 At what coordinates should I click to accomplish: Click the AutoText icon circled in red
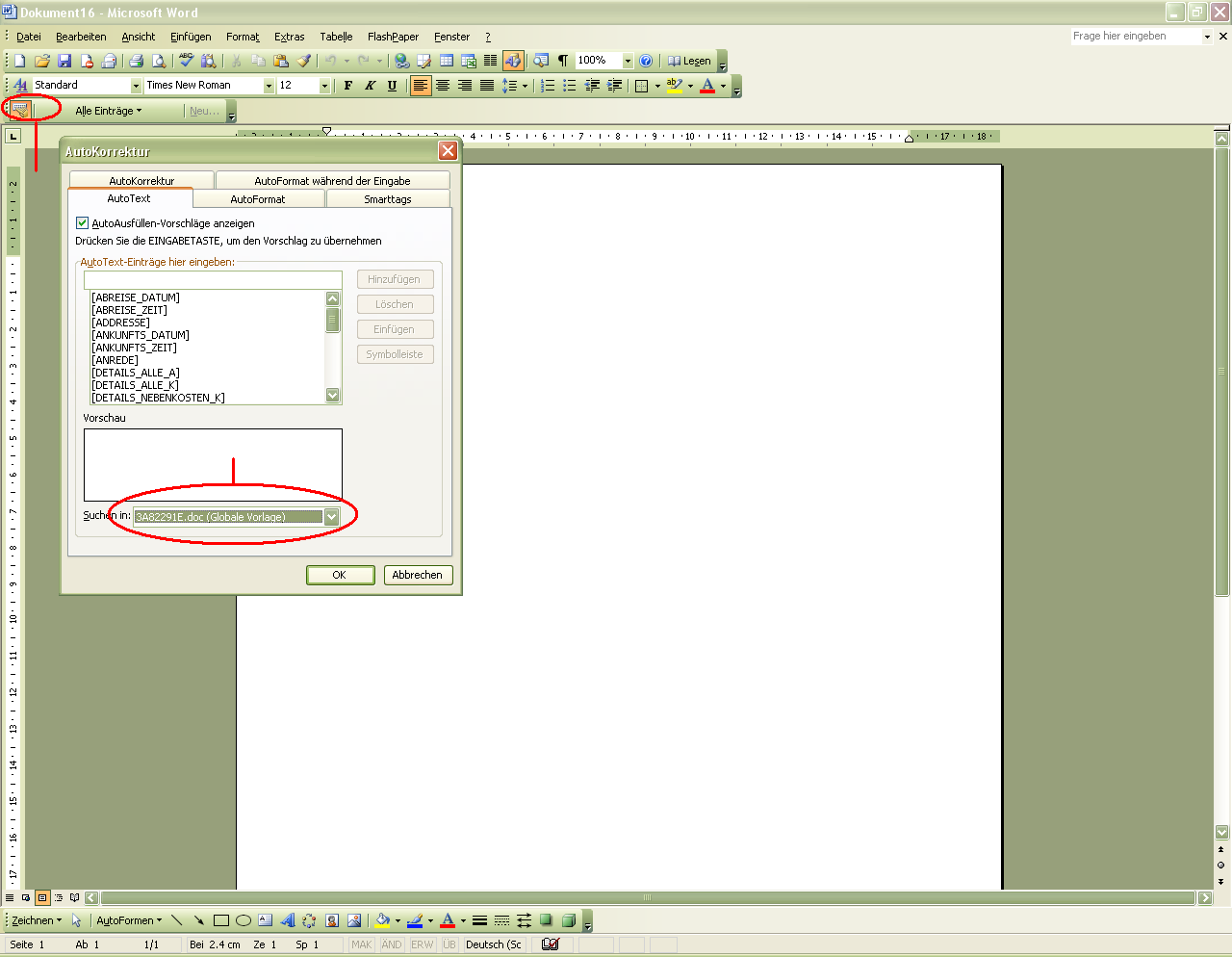19,110
